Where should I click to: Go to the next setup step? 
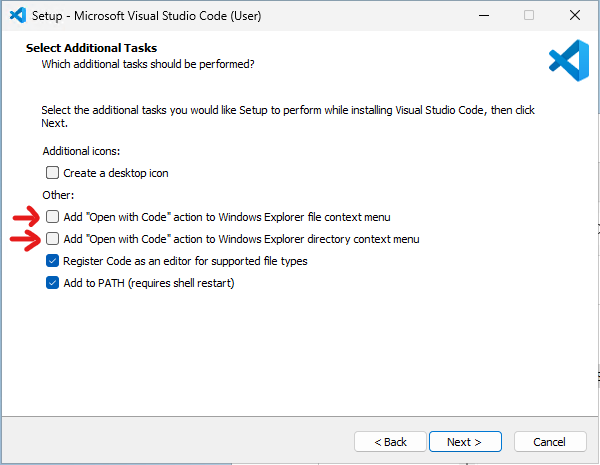pyautogui.click(x=465, y=442)
